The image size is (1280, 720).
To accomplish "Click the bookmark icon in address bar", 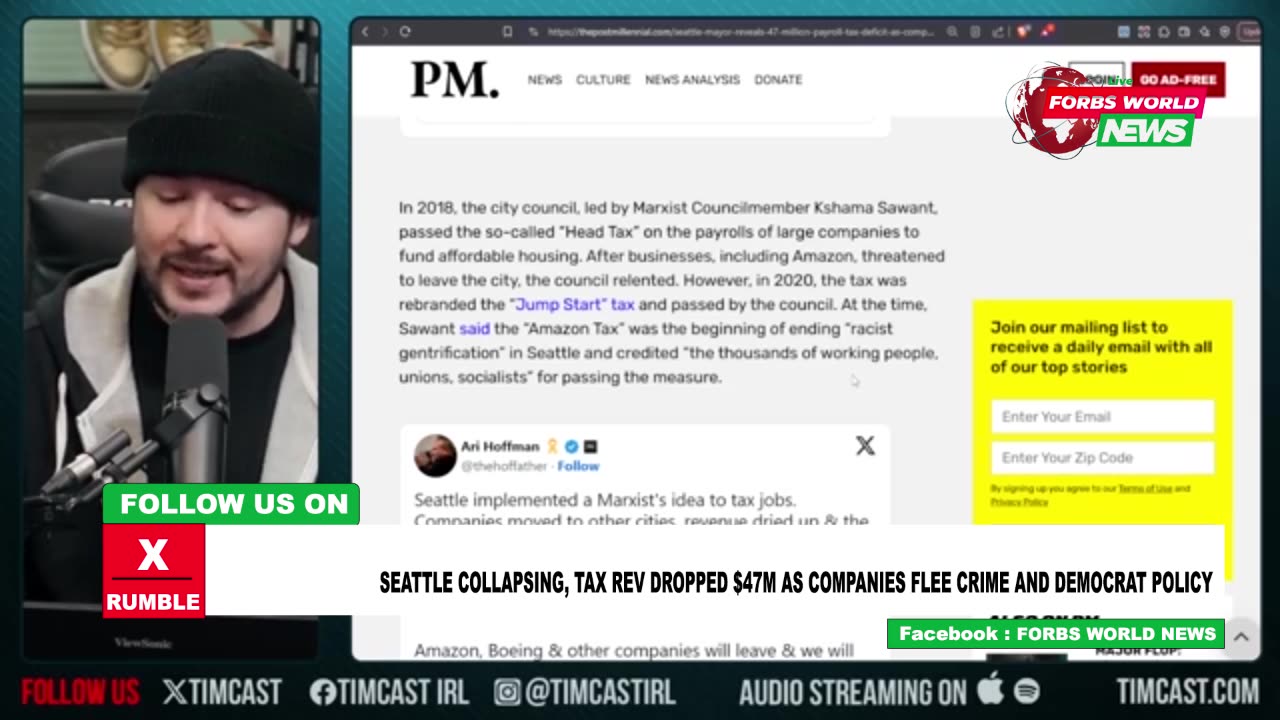I will pos(508,32).
